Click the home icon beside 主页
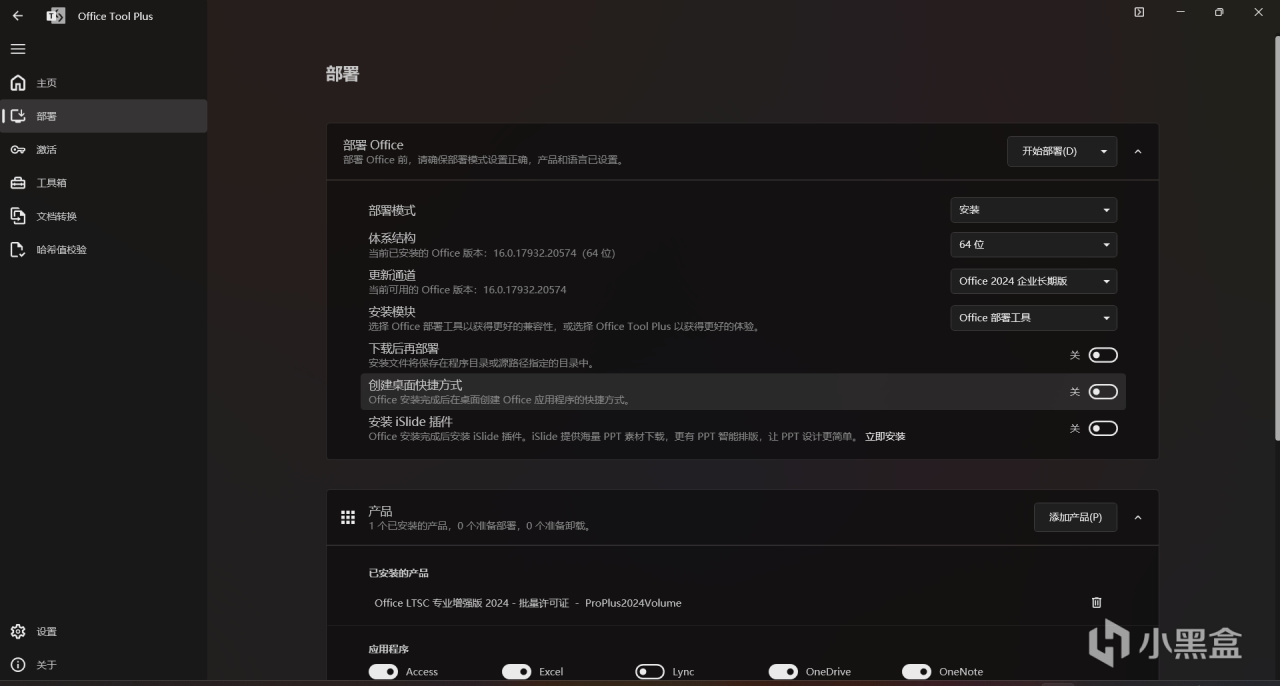Viewport: 1280px width, 686px height. coord(18,83)
